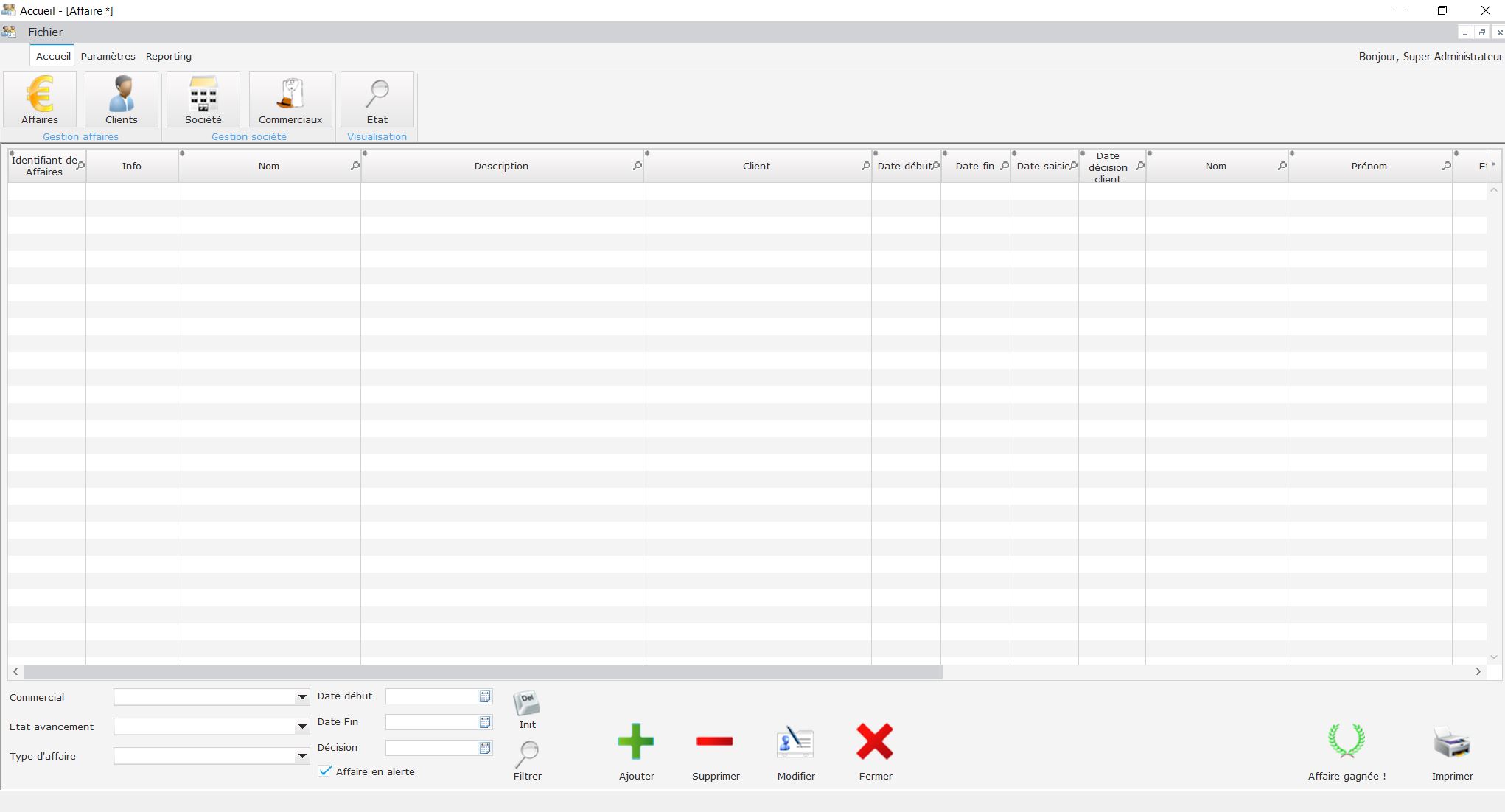The height and width of the screenshot is (812, 1505).
Task: Open the Reporting tab
Action: (x=169, y=56)
